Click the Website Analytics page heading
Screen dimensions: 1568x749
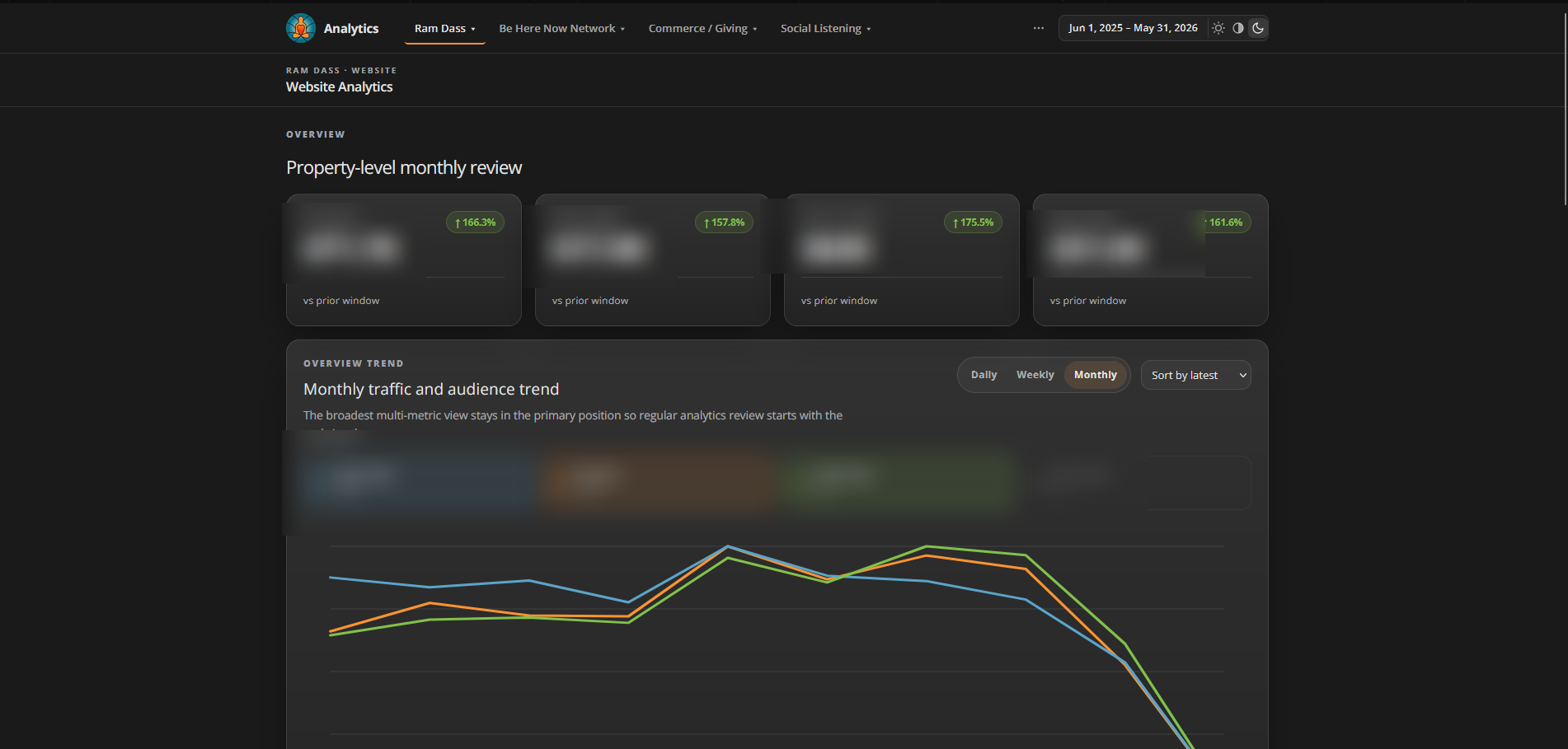(339, 87)
